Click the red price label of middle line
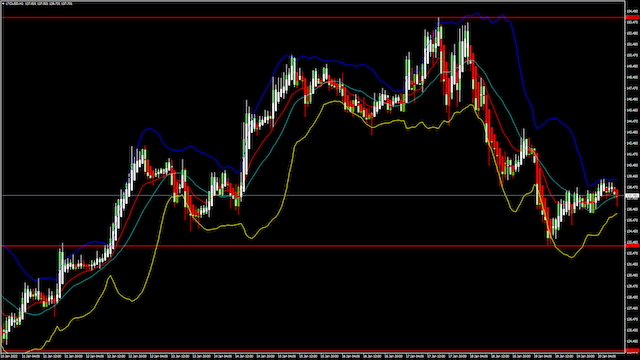This screenshot has height=360, width=640. 632,246
